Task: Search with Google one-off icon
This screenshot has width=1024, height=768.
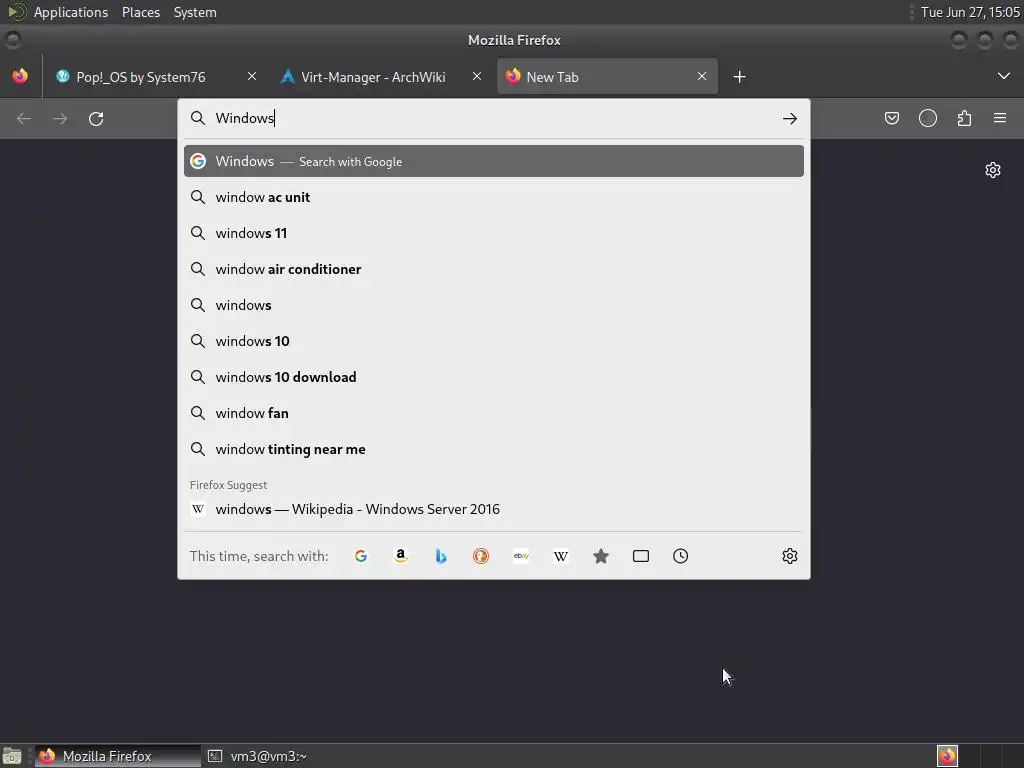Action: coord(360,556)
